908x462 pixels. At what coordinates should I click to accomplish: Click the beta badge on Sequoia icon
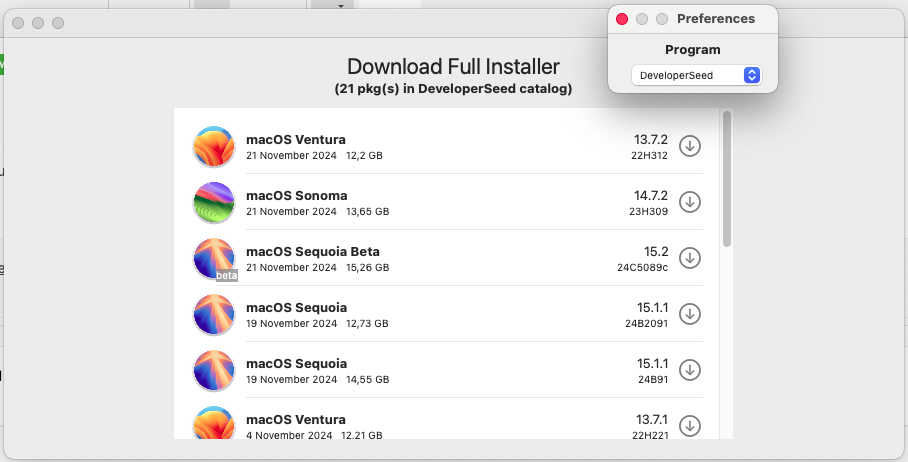click(x=226, y=276)
